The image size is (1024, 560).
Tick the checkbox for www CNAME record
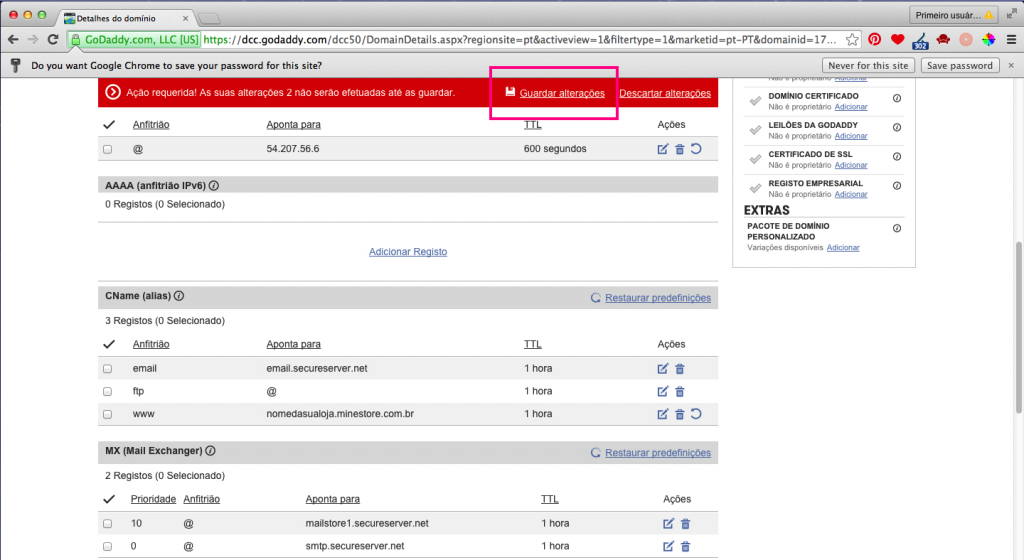point(108,414)
